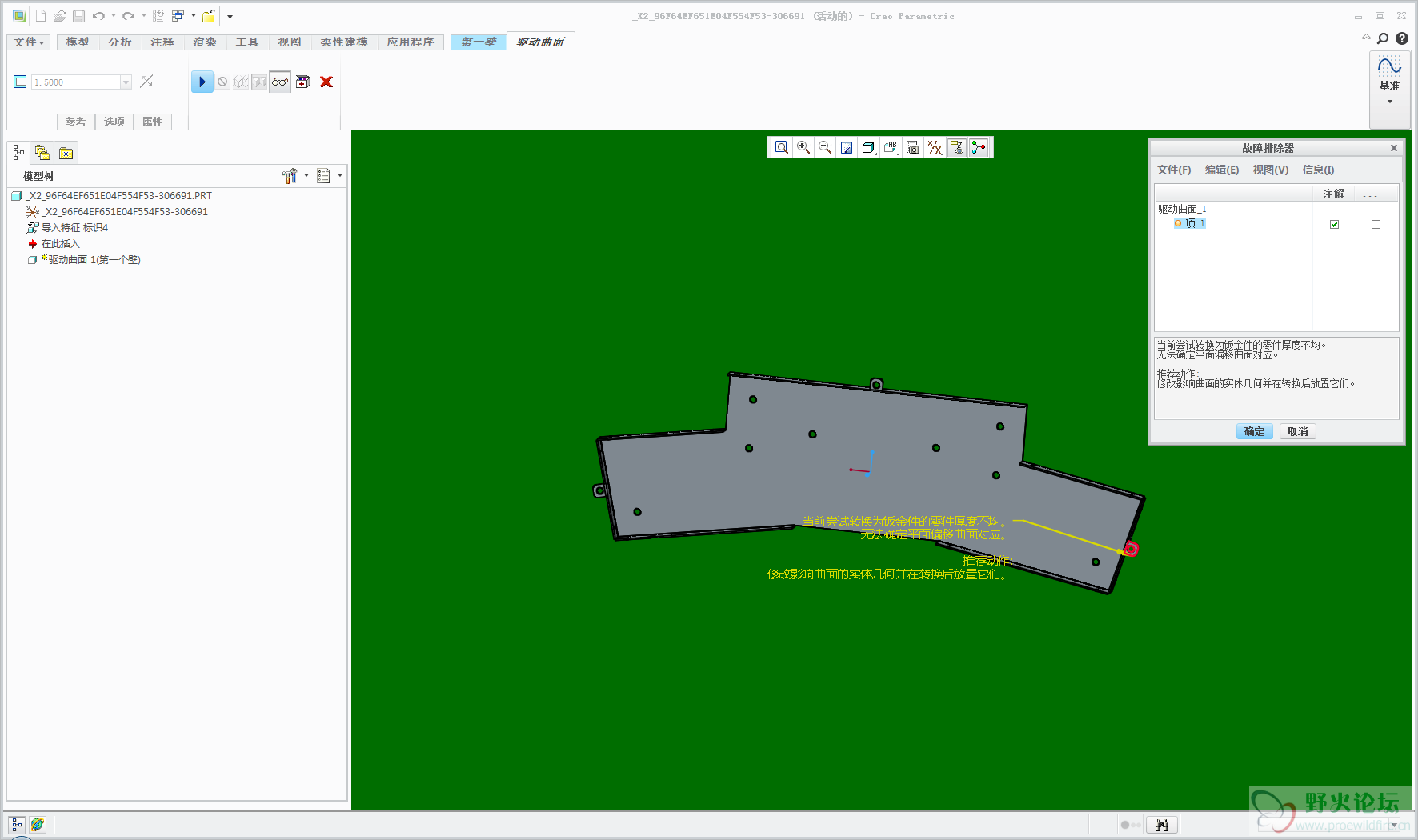Confirm troubleshooter with 确定 button
The width and height of the screenshot is (1418, 840).
tap(1254, 431)
